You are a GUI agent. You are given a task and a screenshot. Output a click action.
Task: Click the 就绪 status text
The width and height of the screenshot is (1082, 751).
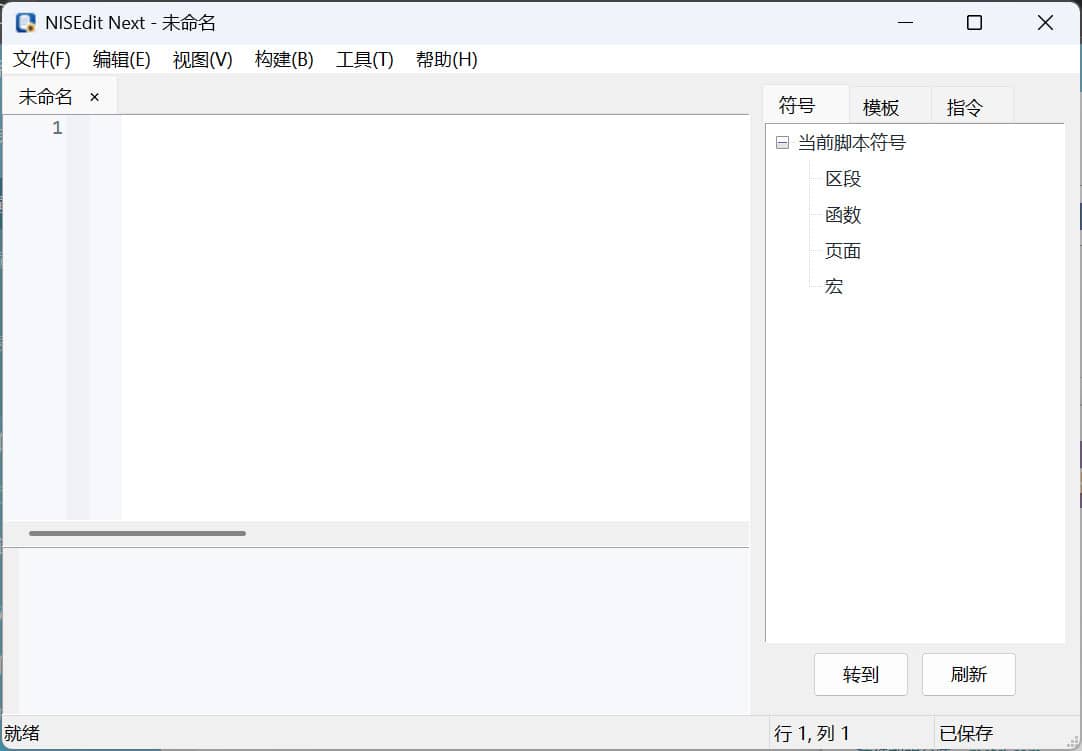coord(22,733)
